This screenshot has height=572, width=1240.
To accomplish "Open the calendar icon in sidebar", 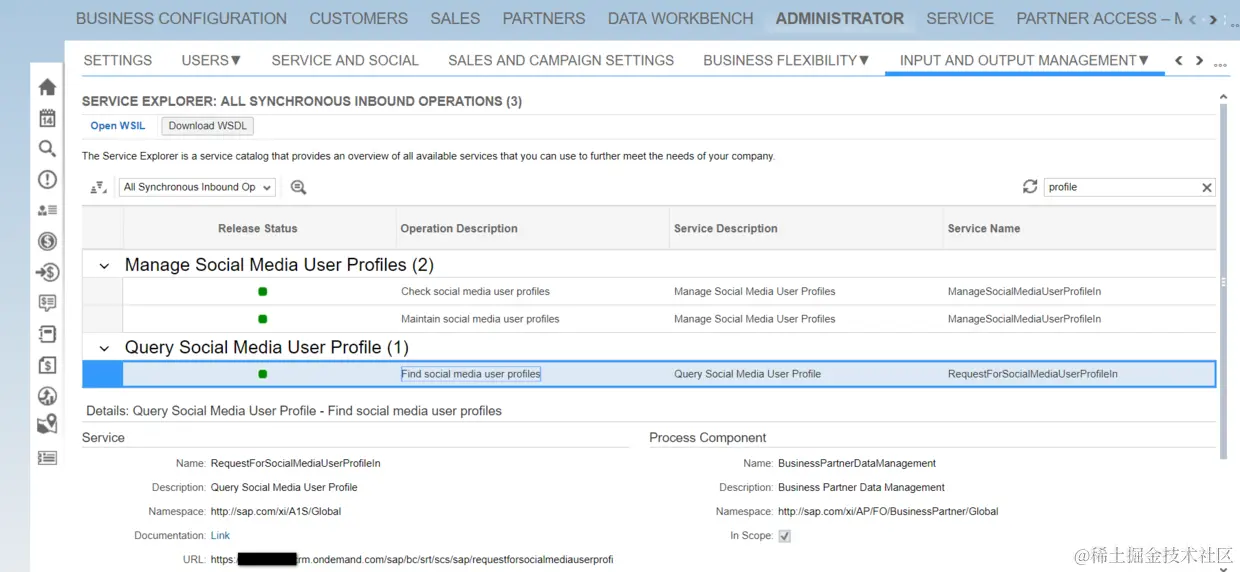I will pyautogui.click(x=47, y=118).
